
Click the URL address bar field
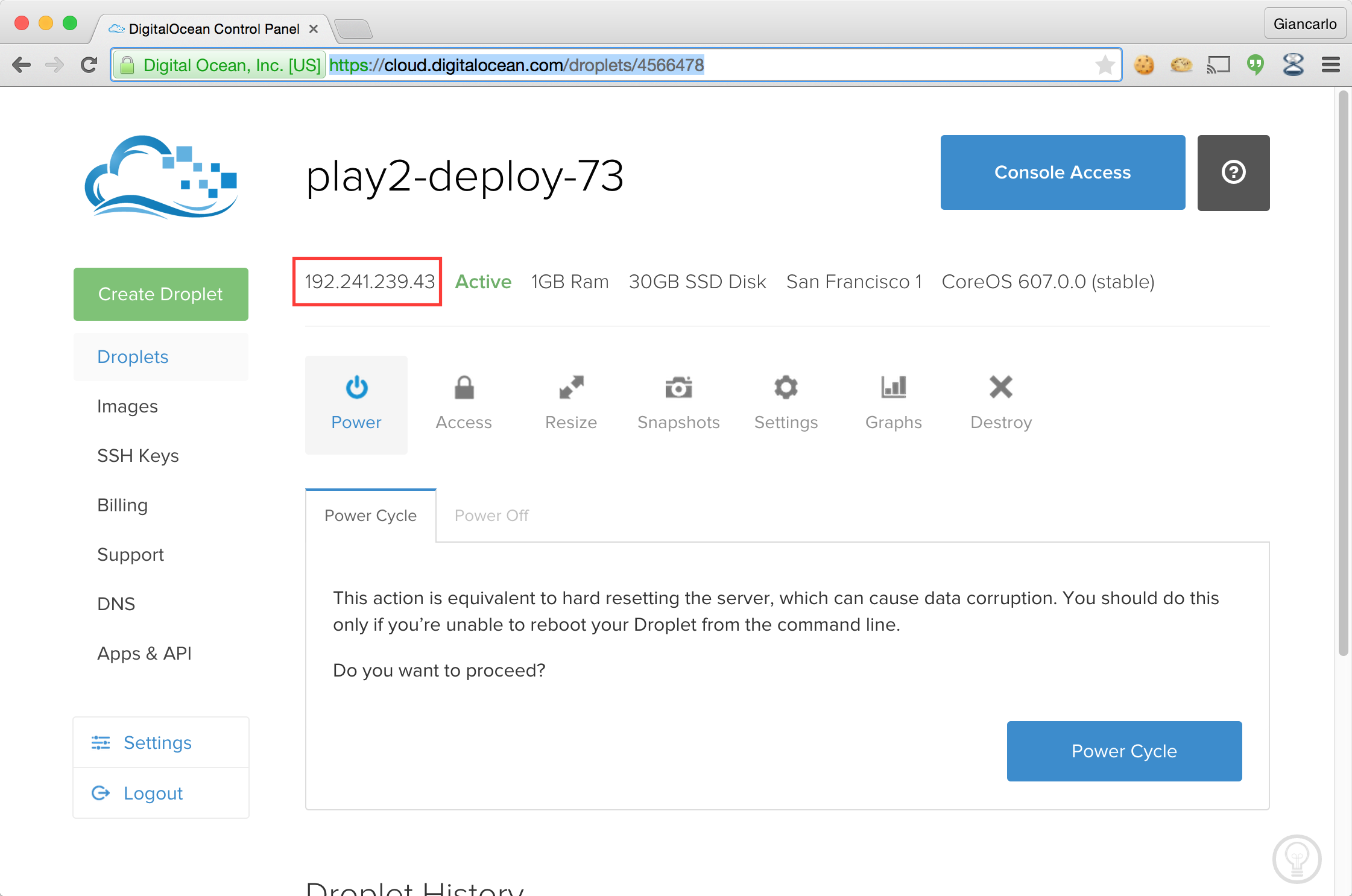point(615,65)
